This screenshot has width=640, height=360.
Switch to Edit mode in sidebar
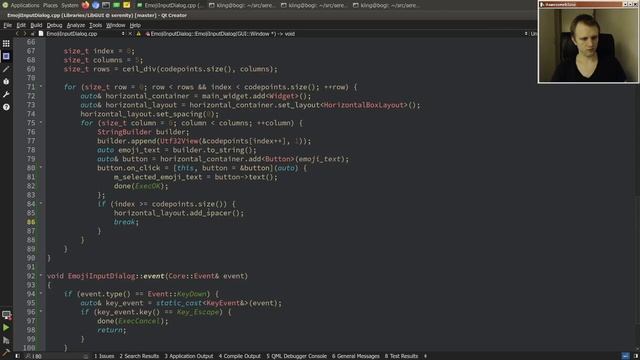[6, 56]
